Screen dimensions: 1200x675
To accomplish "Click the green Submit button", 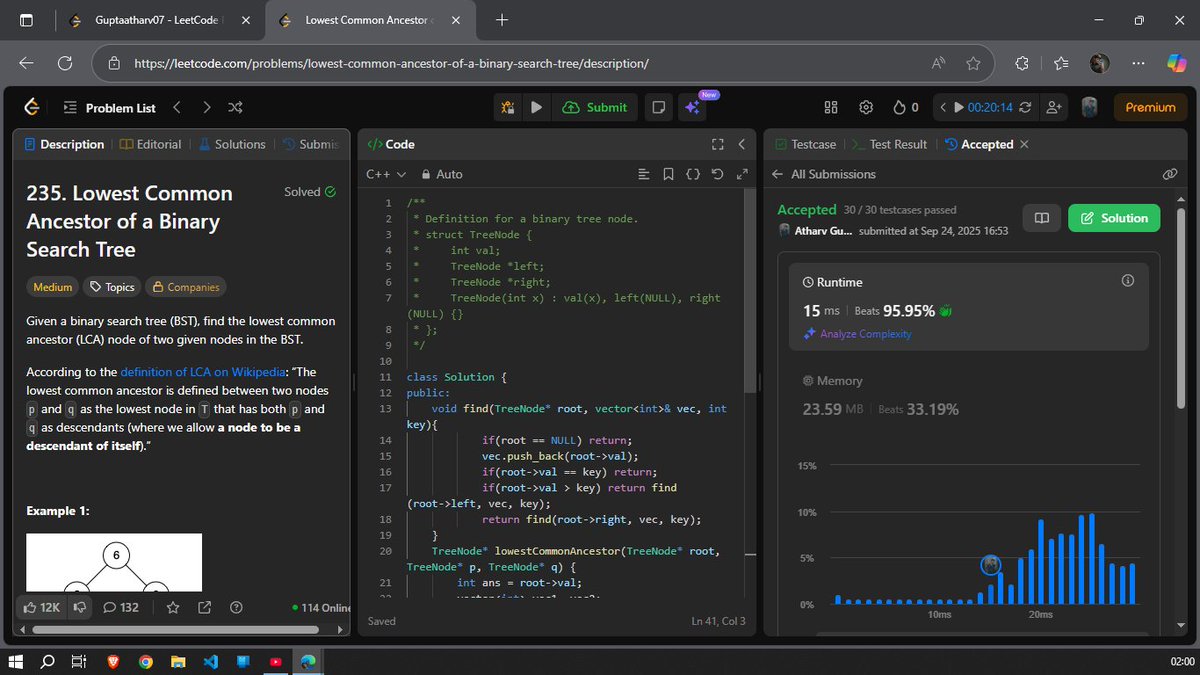I will (x=595, y=107).
